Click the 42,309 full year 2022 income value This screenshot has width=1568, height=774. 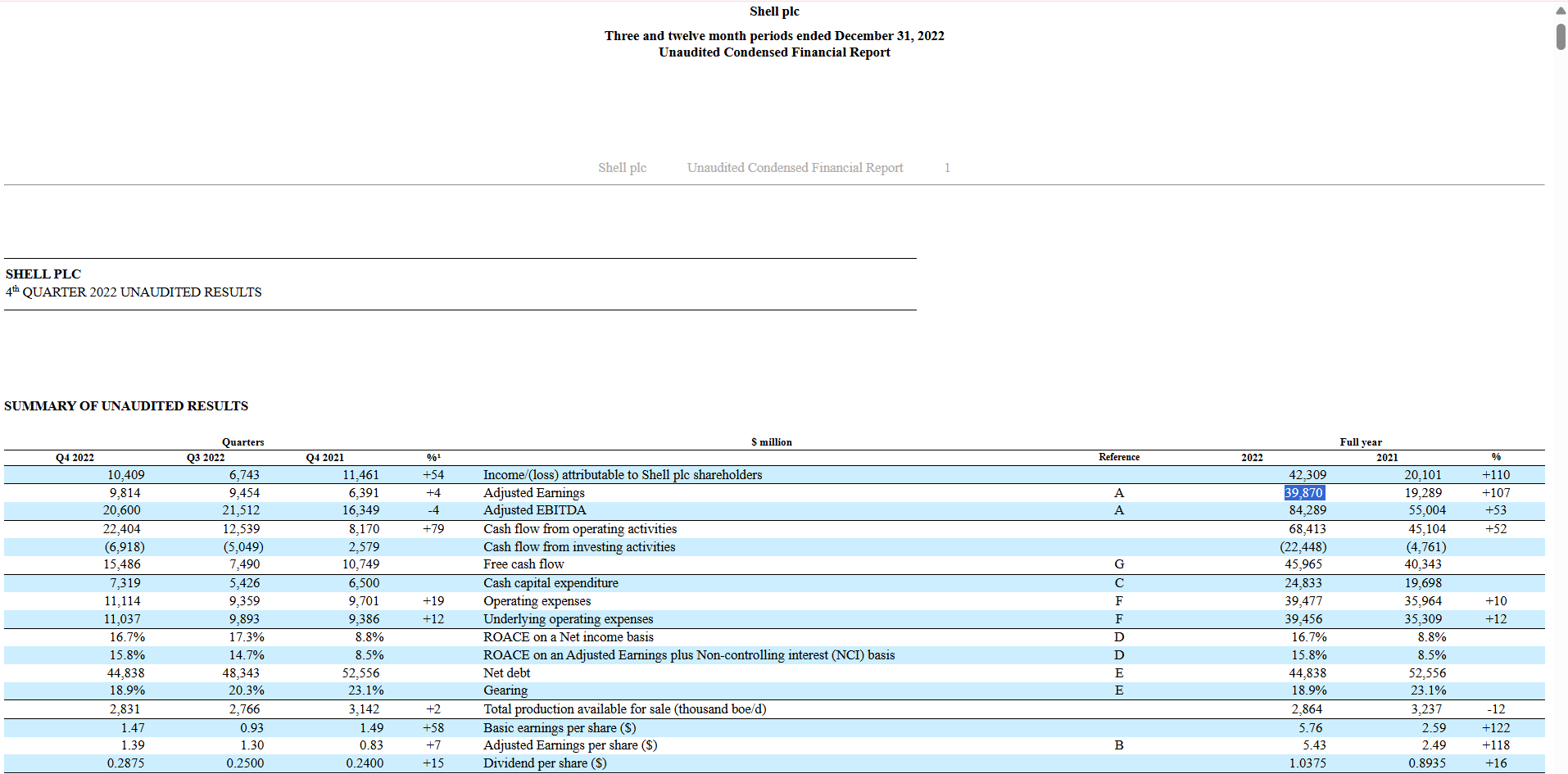point(1307,475)
